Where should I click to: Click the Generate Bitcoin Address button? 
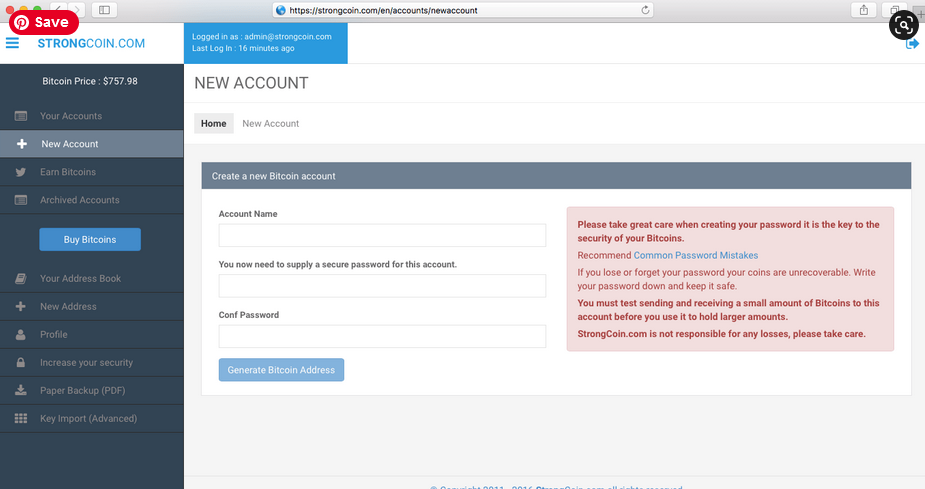point(281,370)
